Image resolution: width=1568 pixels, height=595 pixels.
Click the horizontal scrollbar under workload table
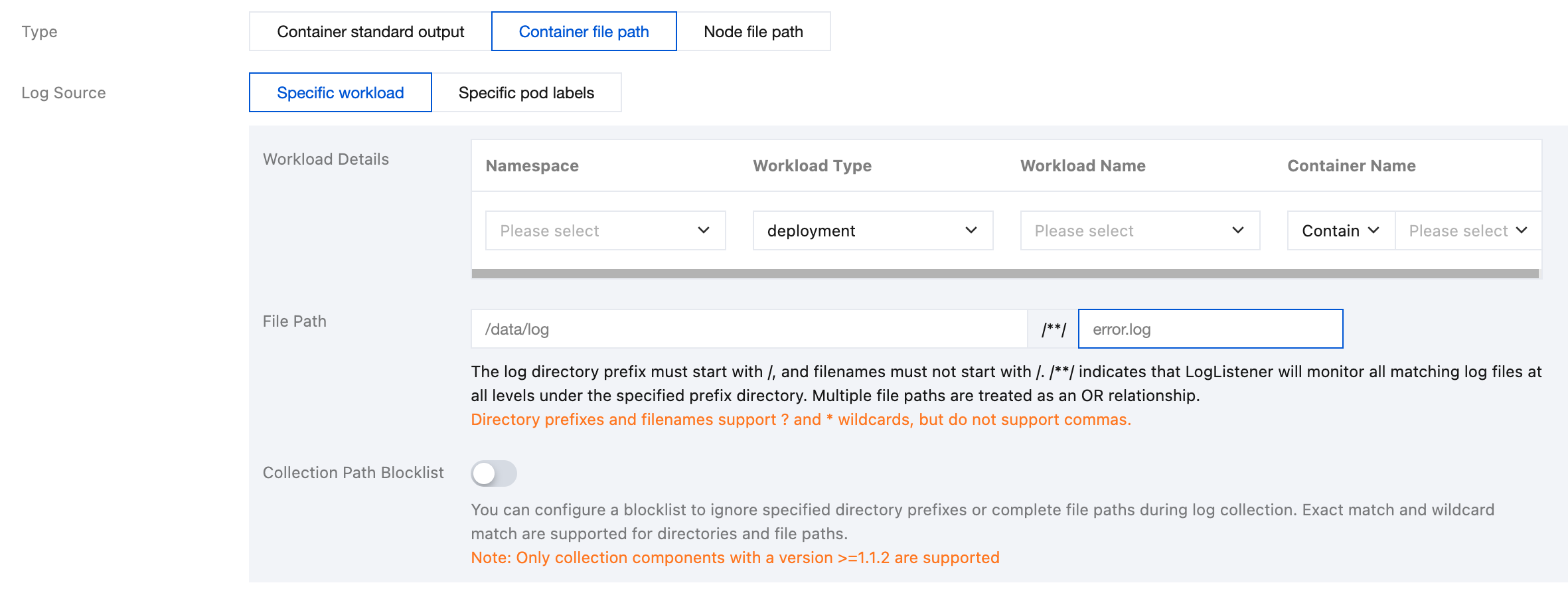coord(1004,274)
